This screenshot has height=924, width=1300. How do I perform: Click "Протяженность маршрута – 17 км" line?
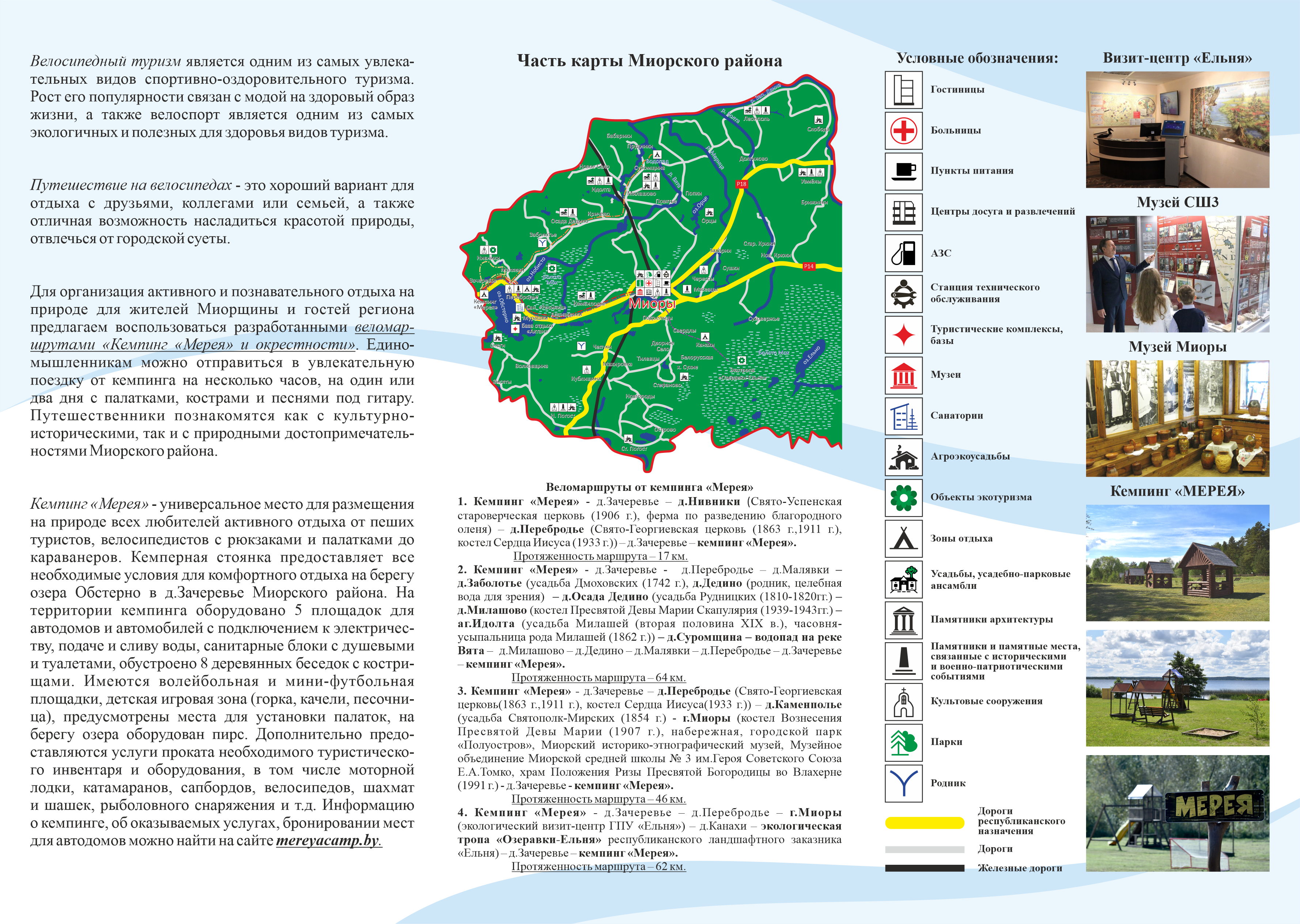point(600,556)
